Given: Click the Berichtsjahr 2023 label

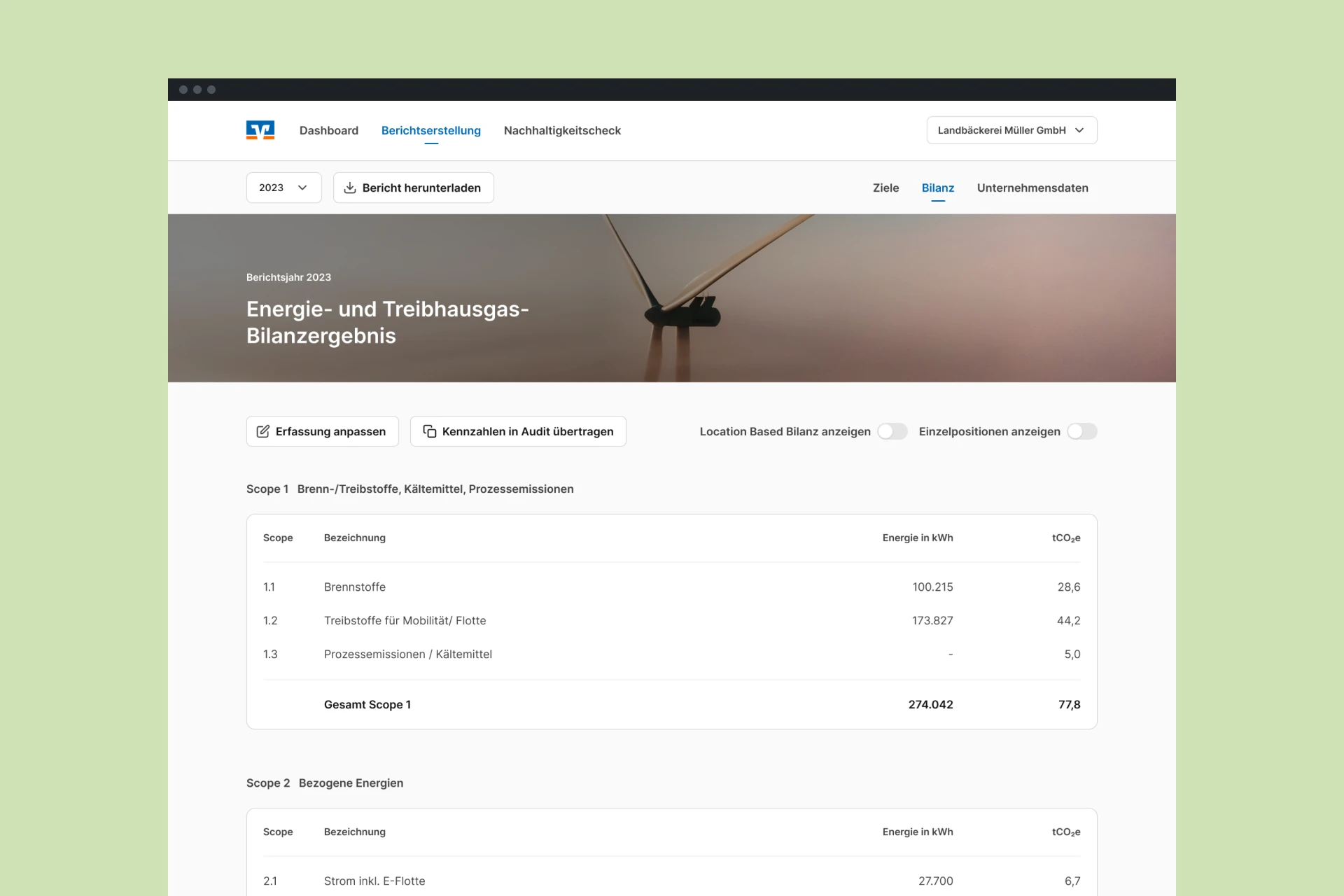Looking at the screenshot, I should tap(288, 277).
